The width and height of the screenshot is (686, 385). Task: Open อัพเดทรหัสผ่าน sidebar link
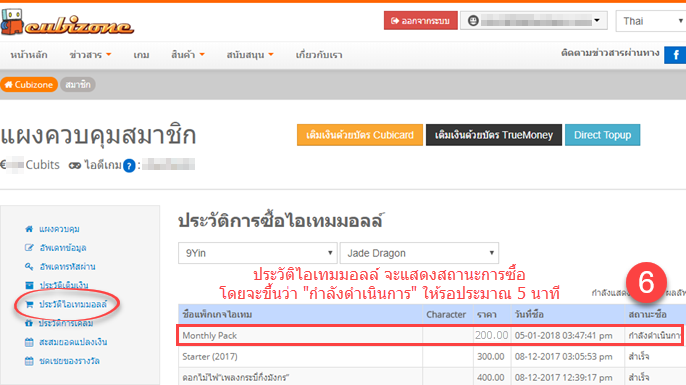(67, 266)
